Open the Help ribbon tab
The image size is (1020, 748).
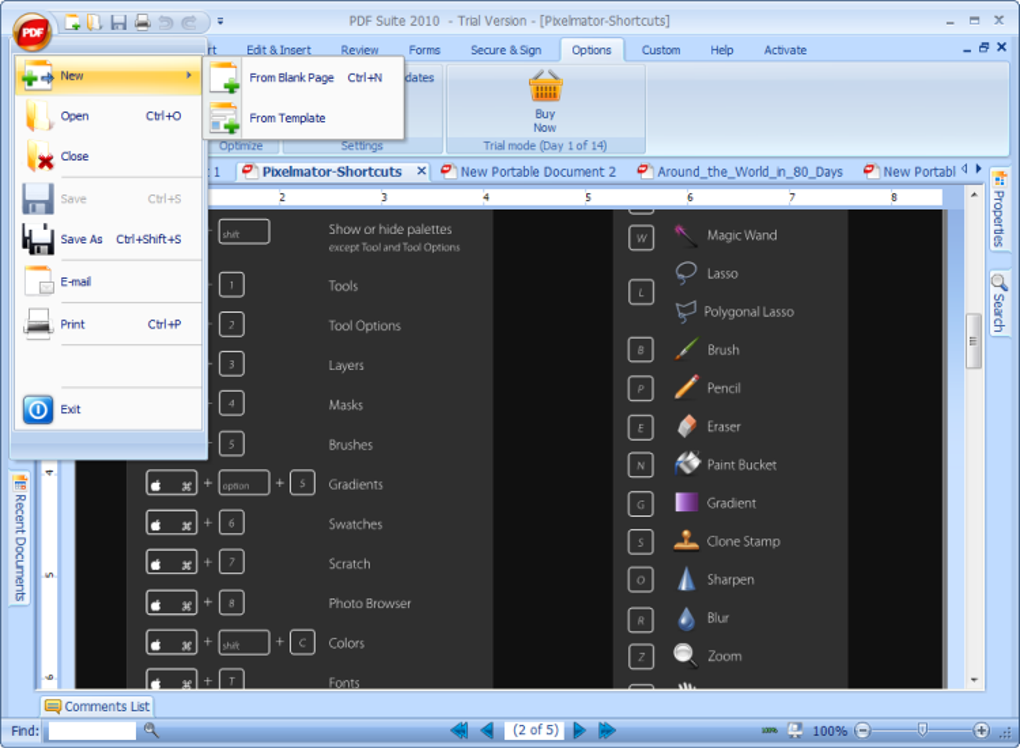(721, 50)
